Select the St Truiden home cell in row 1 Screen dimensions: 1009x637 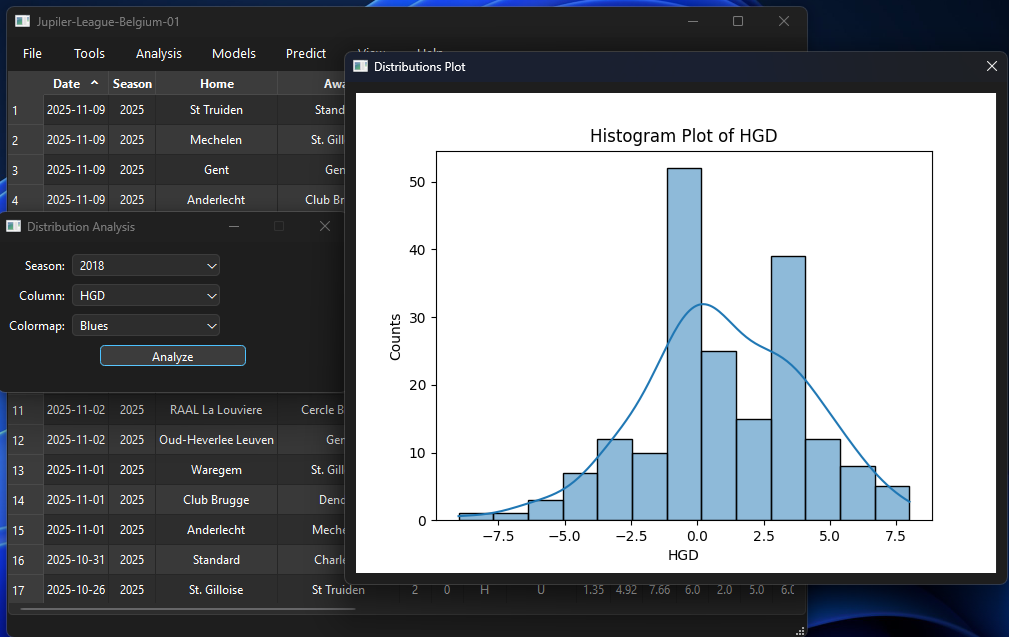tap(216, 110)
